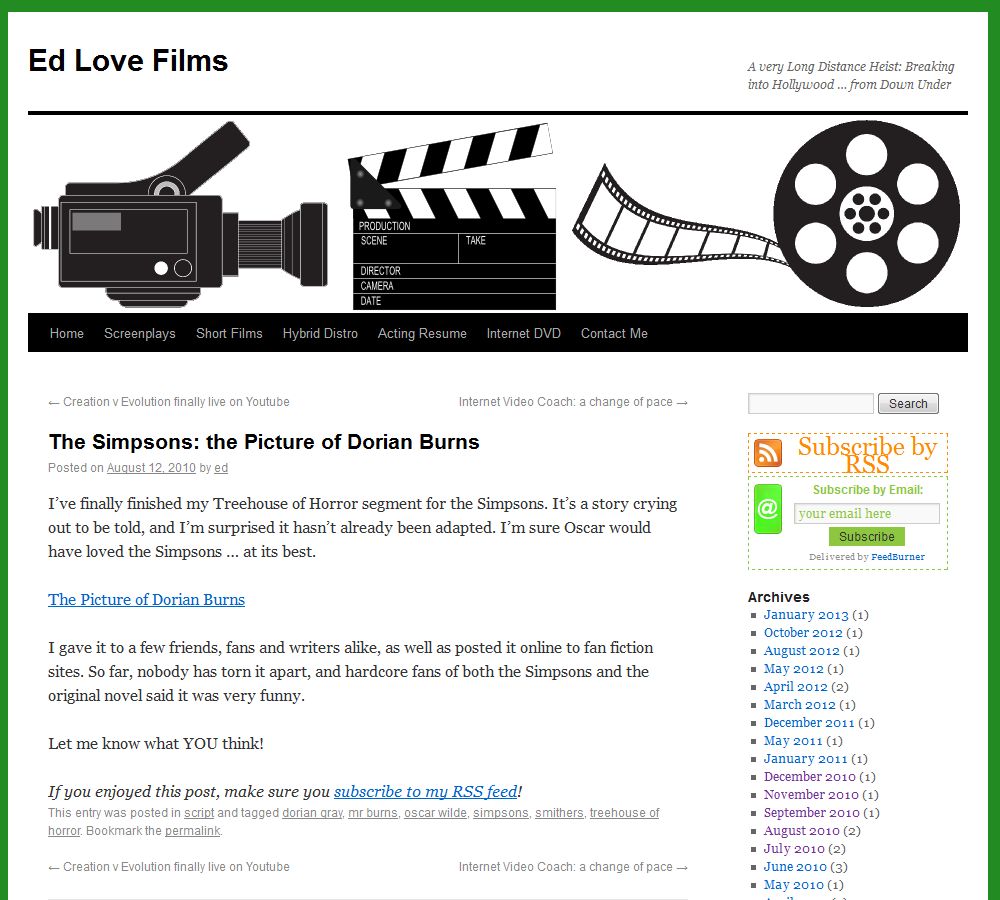
Task: Click the Search button
Action: pyautogui.click(x=908, y=403)
